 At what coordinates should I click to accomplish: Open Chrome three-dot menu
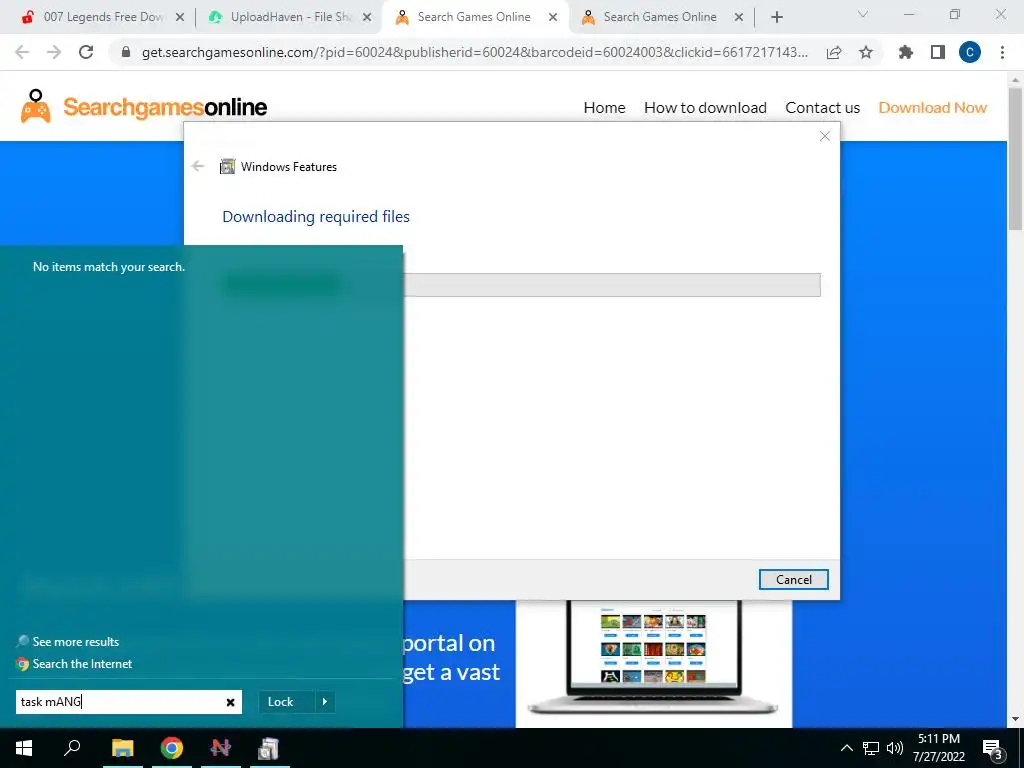coord(1002,52)
